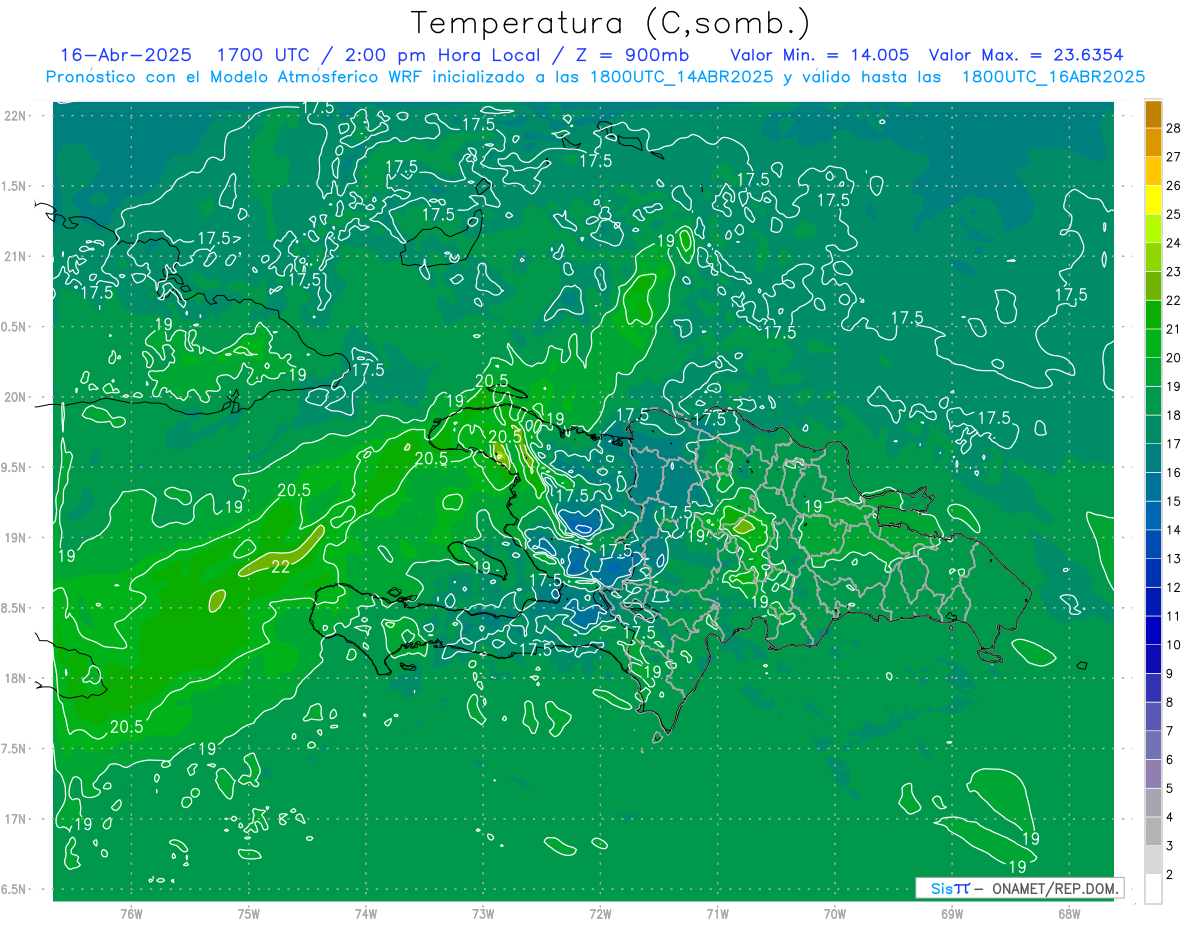This screenshot has width=1200, height=927.
Task: Click the purple swatch between 5 and 6
Action: point(1154,774)
